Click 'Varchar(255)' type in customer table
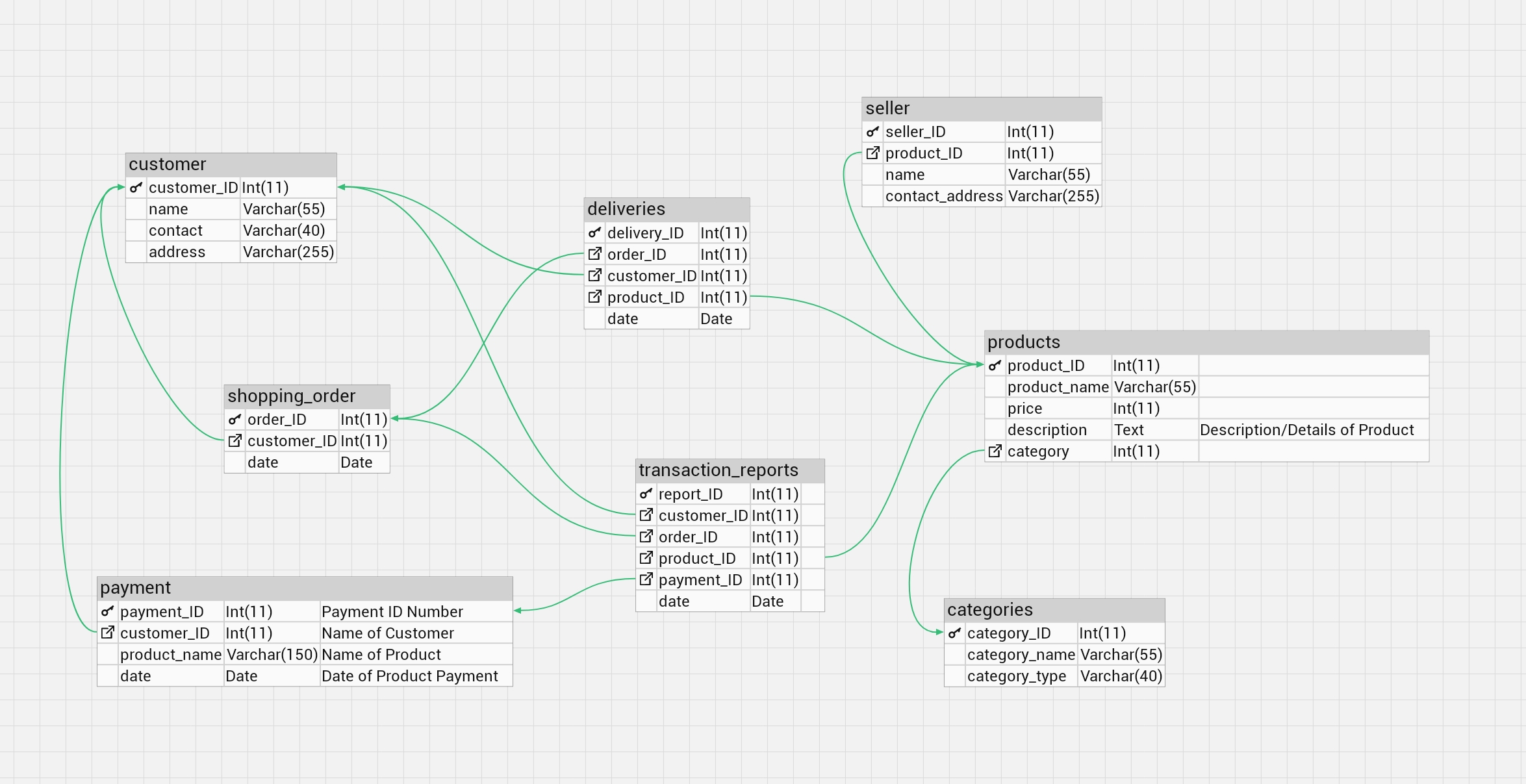The image size is (1526, 784). 288,252
